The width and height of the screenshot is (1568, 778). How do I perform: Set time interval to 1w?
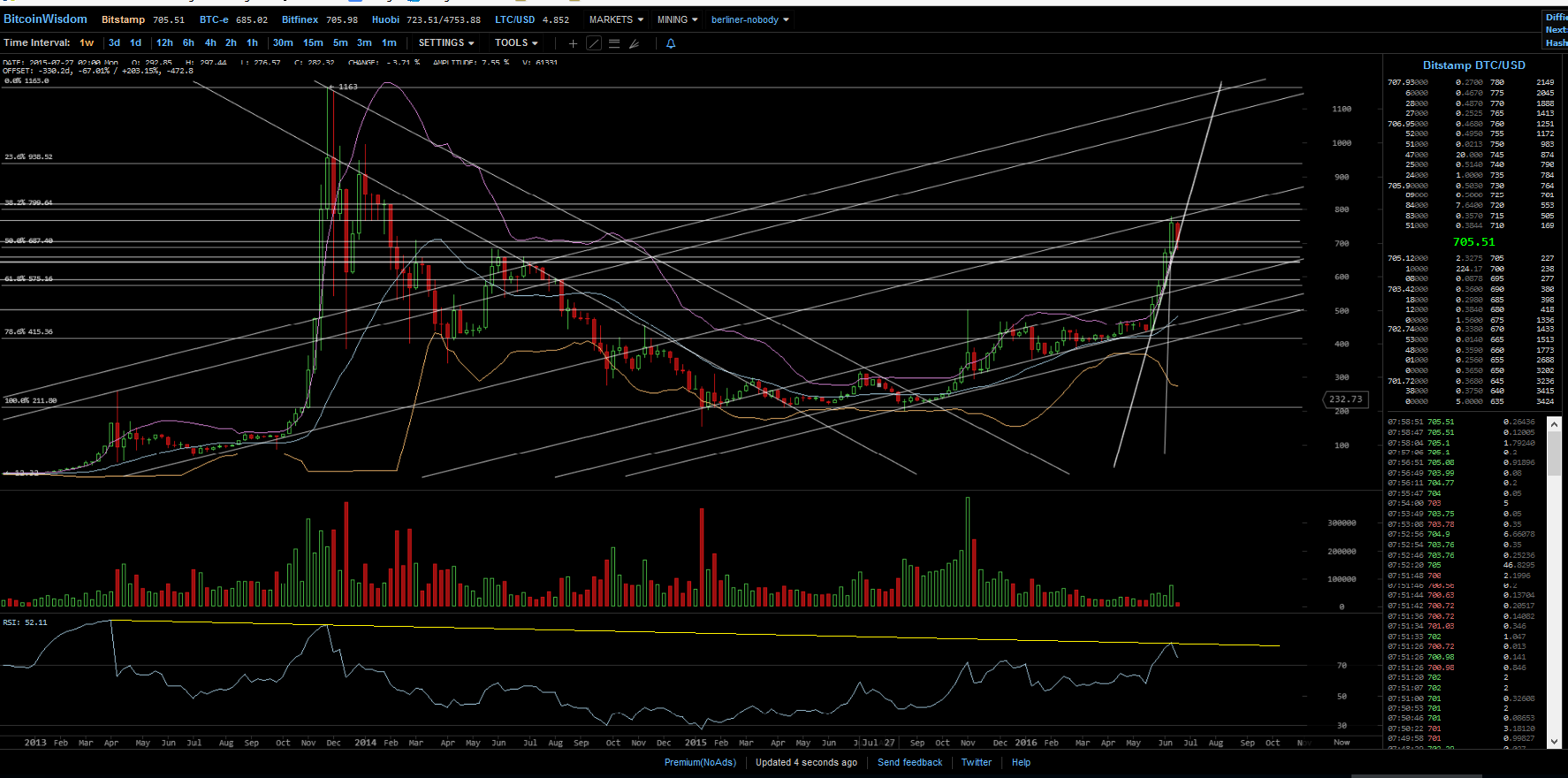(87, 42)
